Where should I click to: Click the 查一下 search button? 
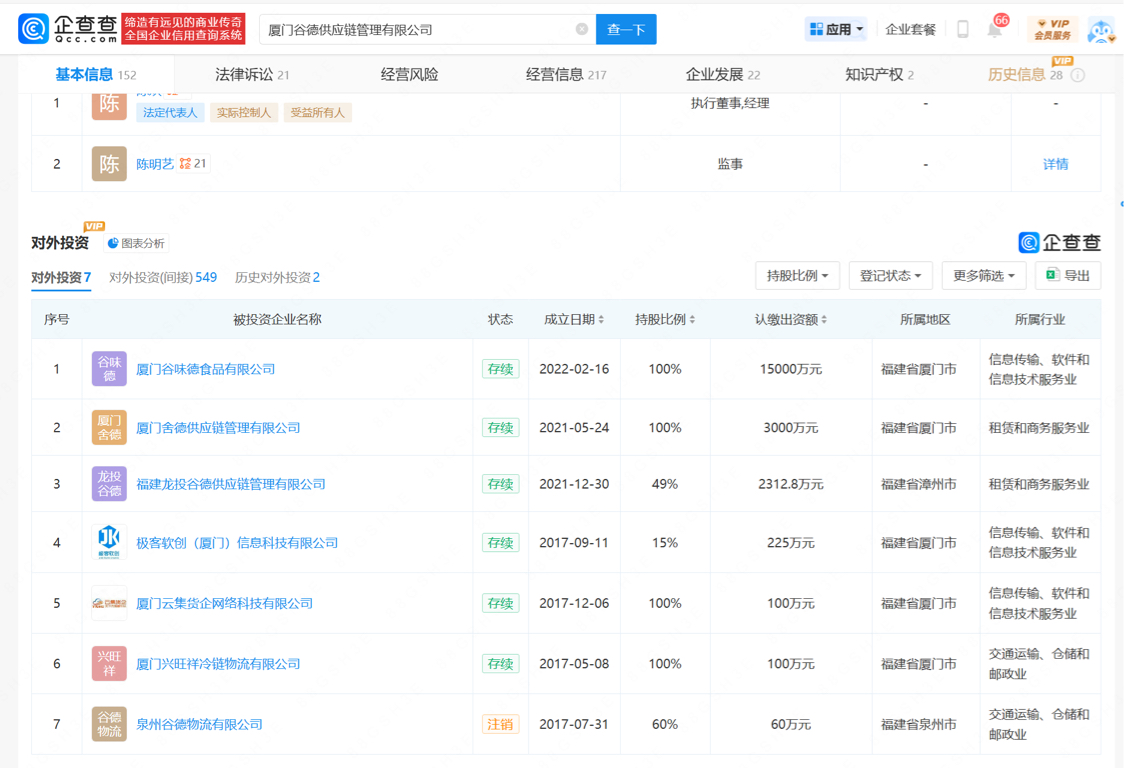click(626, 29)
